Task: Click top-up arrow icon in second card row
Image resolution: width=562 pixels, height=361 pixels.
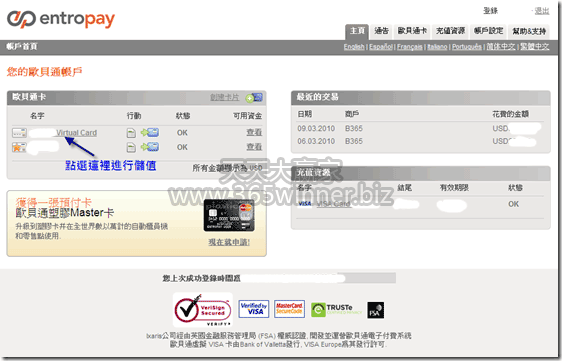Action: coord(150,147)
